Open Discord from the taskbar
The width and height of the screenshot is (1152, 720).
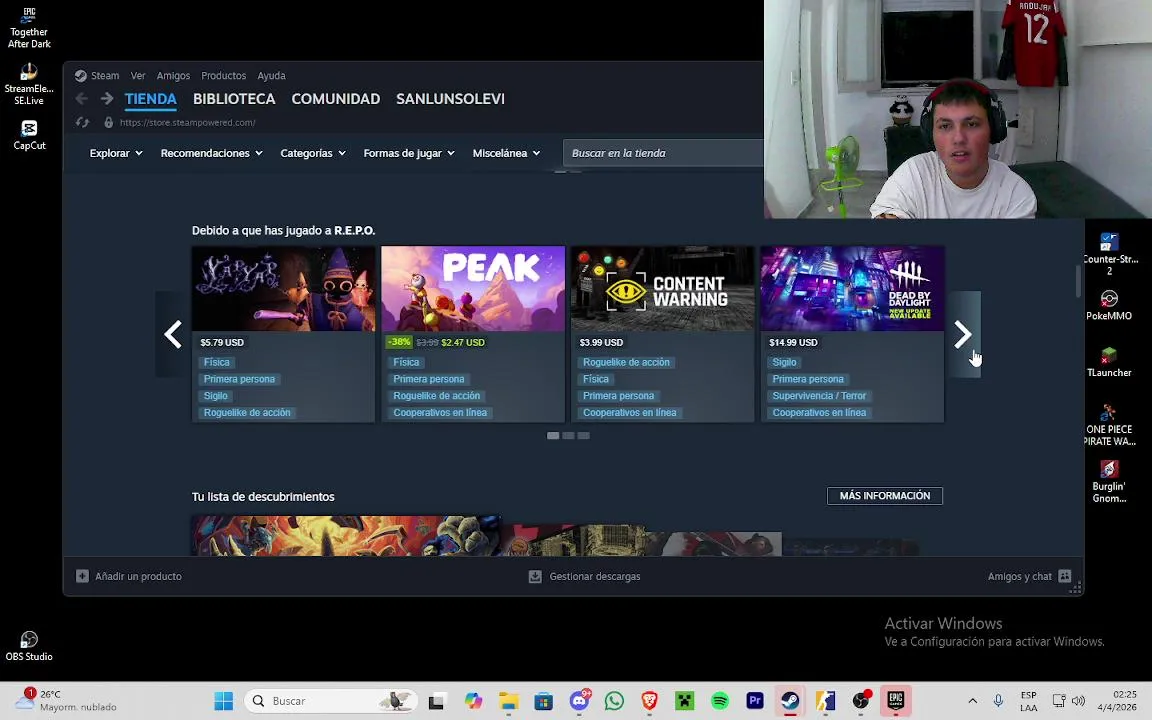tap(580, 701)
